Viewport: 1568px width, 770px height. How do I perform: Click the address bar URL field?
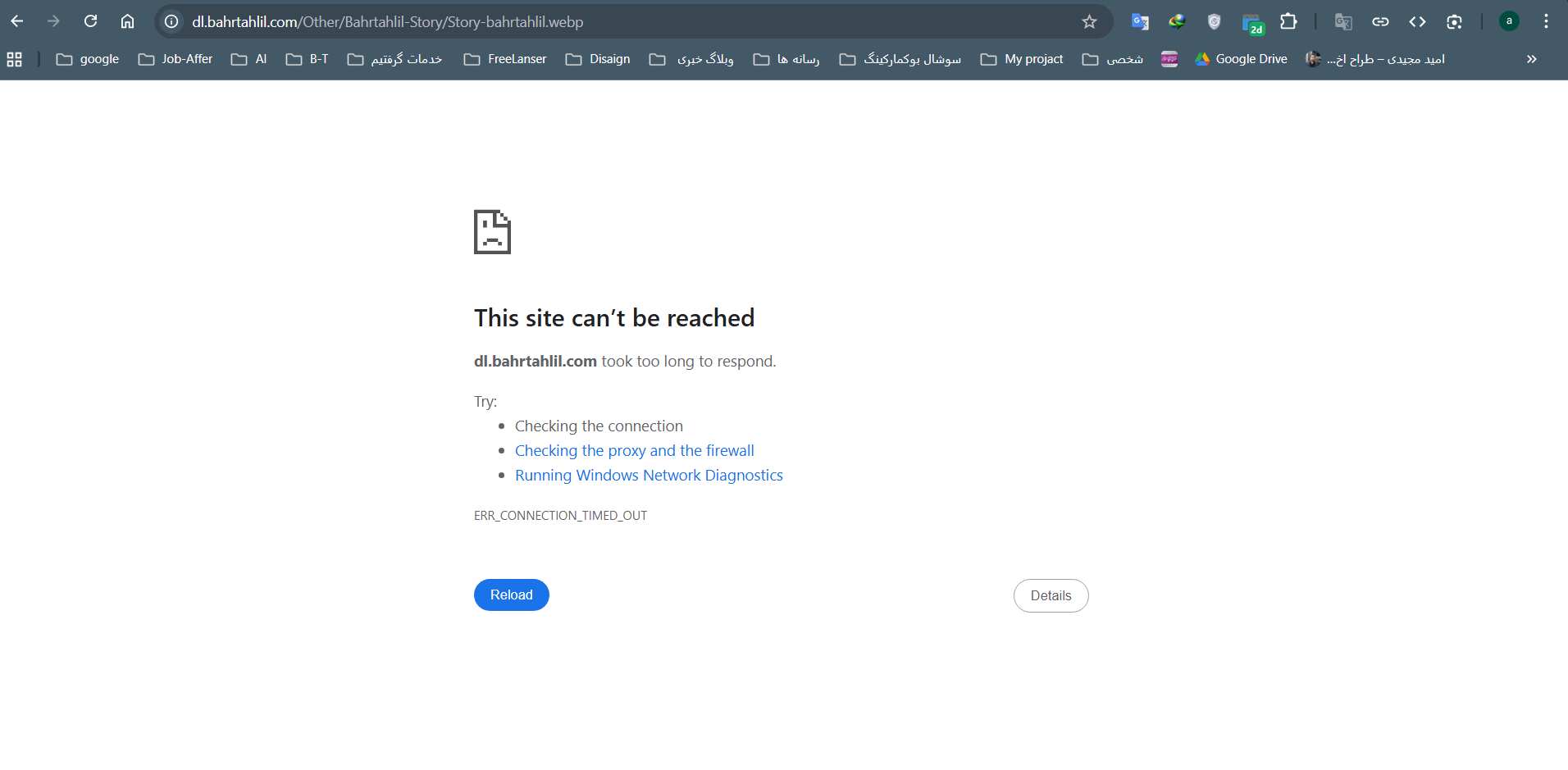(x=574, y=22)
